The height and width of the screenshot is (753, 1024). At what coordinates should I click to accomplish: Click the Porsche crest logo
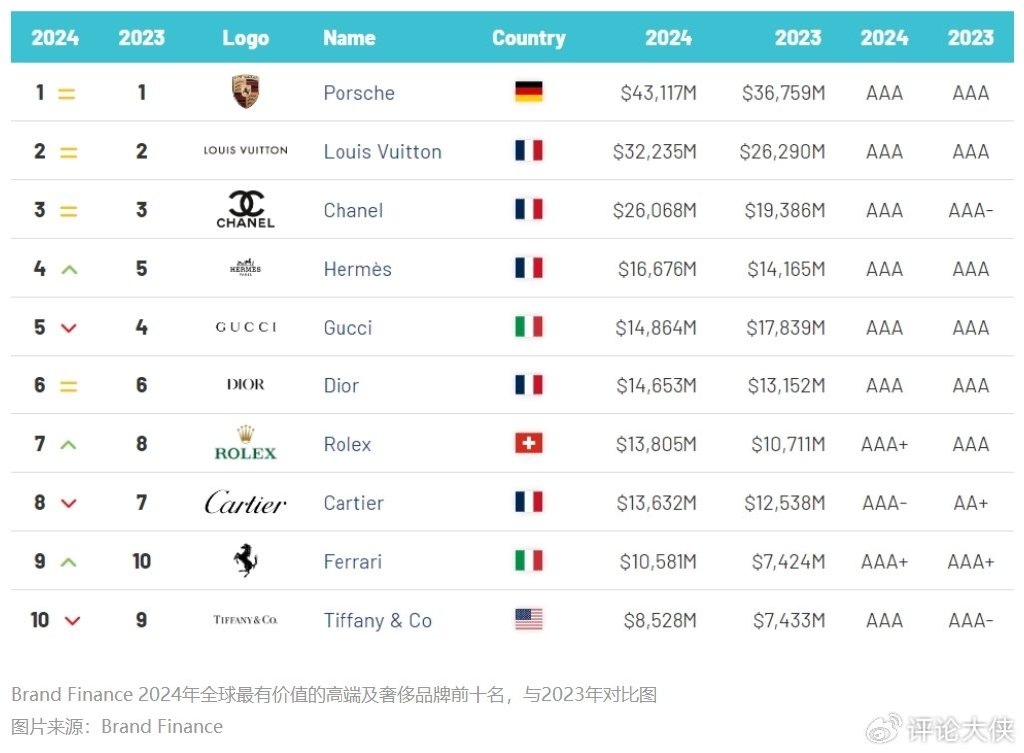click(x=245, y=92)
